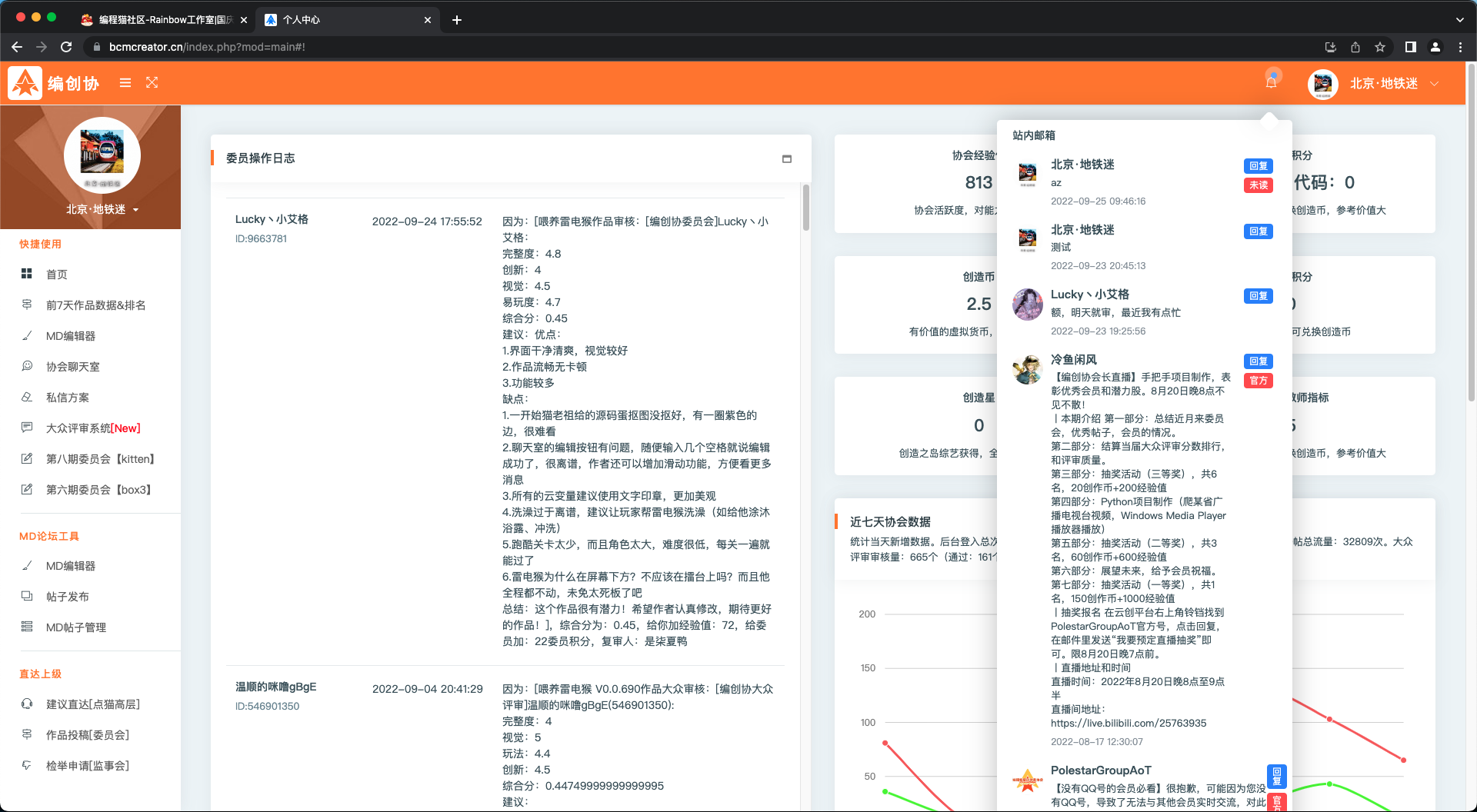This screenshot has height=812, width=1477.
Task: Open 私信方案 in the sidebar
Action: pyautogui.click(x=68, y=398)
